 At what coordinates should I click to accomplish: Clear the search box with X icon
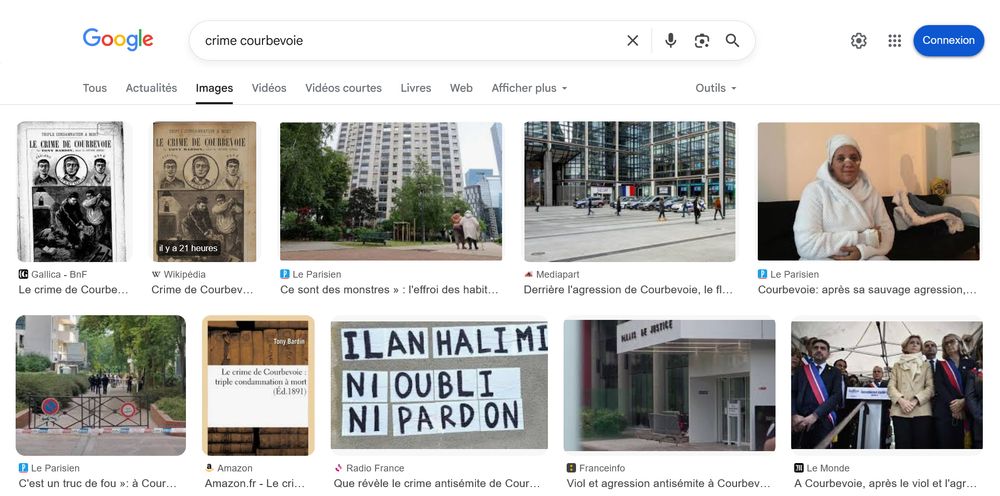point(633,41)
